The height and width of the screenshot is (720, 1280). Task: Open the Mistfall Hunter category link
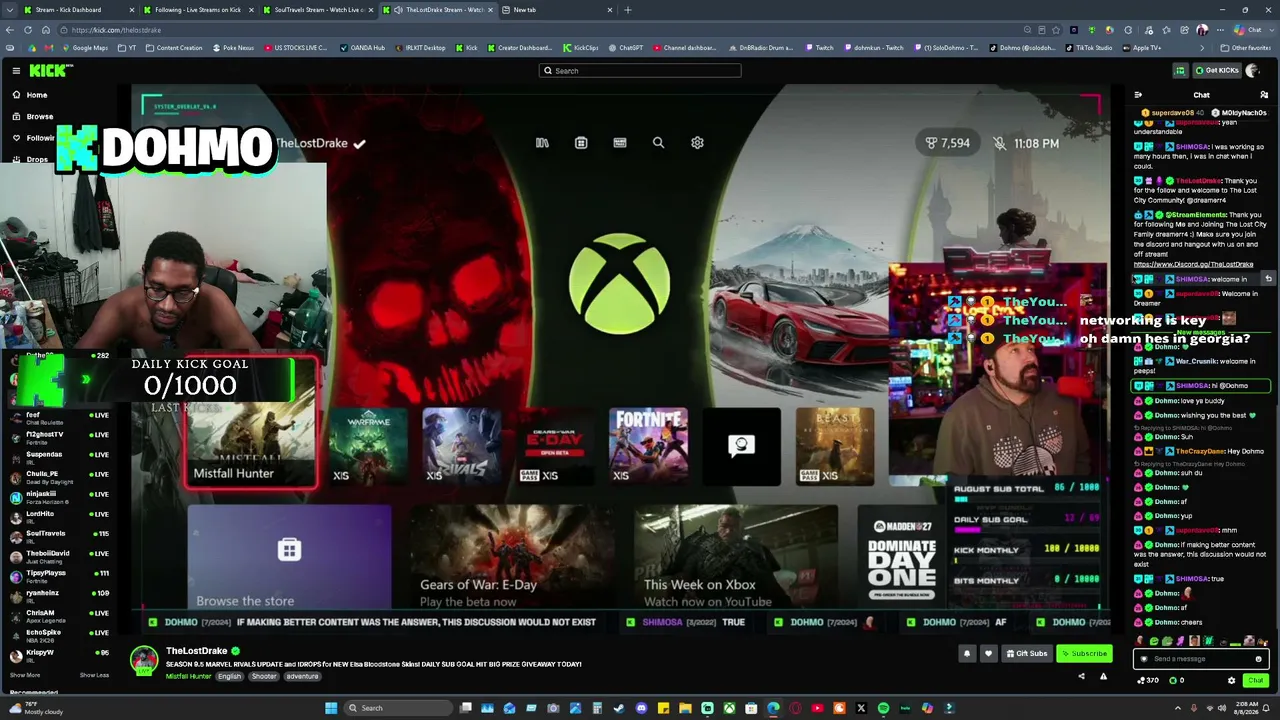point(188,677)
